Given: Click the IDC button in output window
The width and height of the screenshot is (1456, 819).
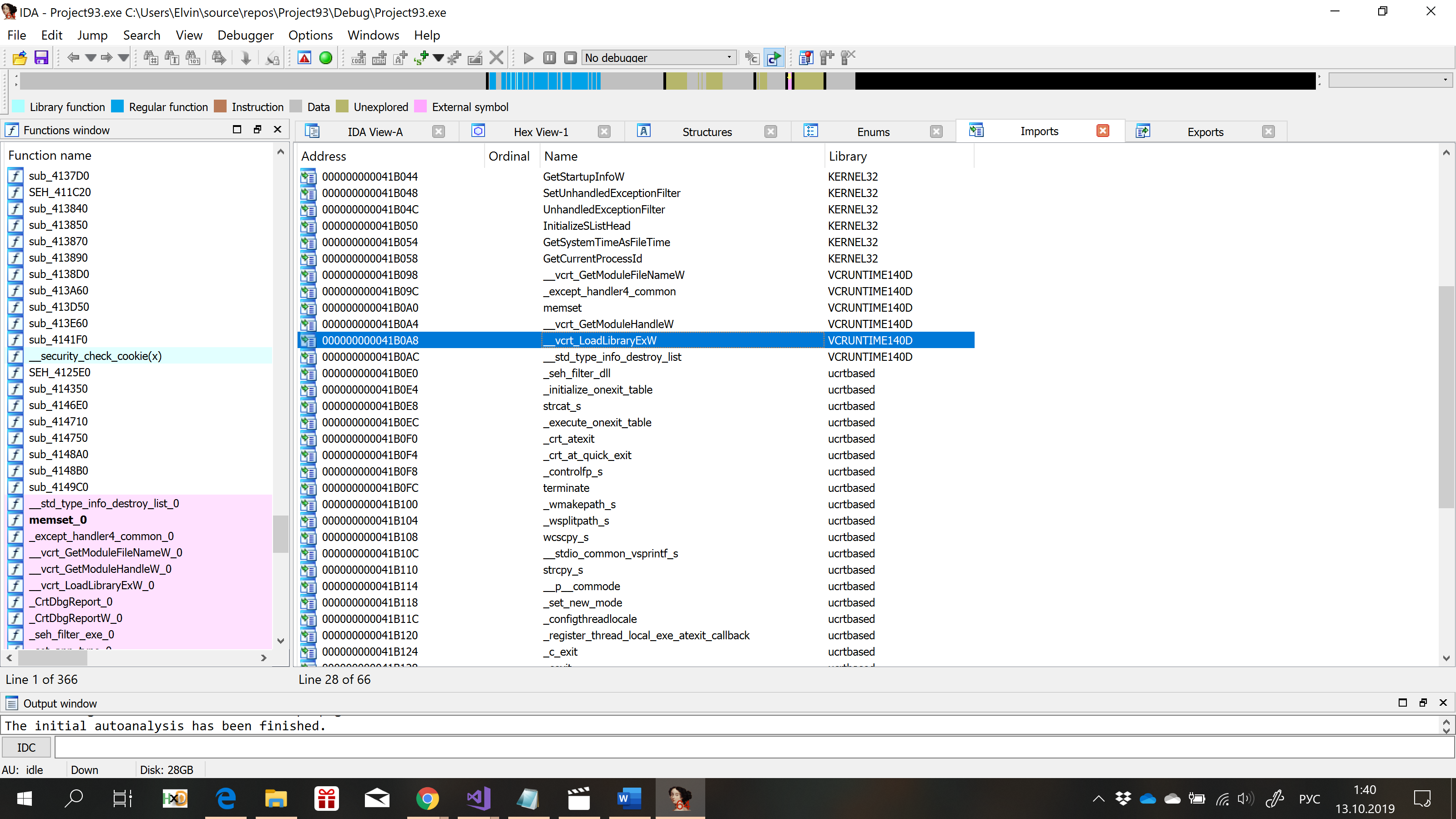Looking at the screenshot, I should point(26,747).
